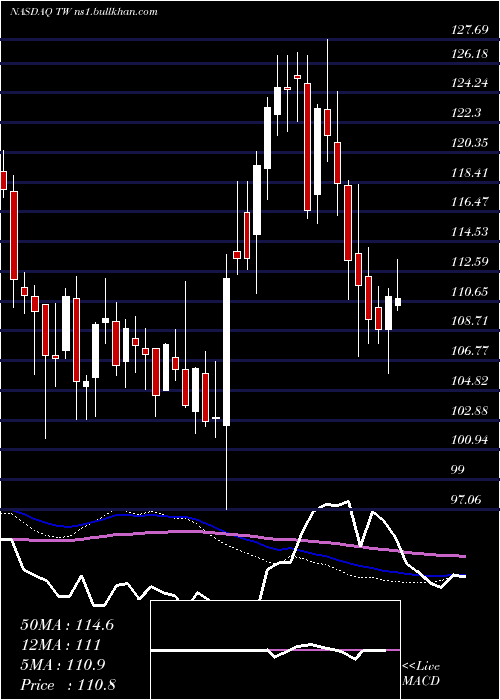Click the 99 price axis label
This screenshot has height=700, width=500.
pyautogui.click(x=458, y=470)
